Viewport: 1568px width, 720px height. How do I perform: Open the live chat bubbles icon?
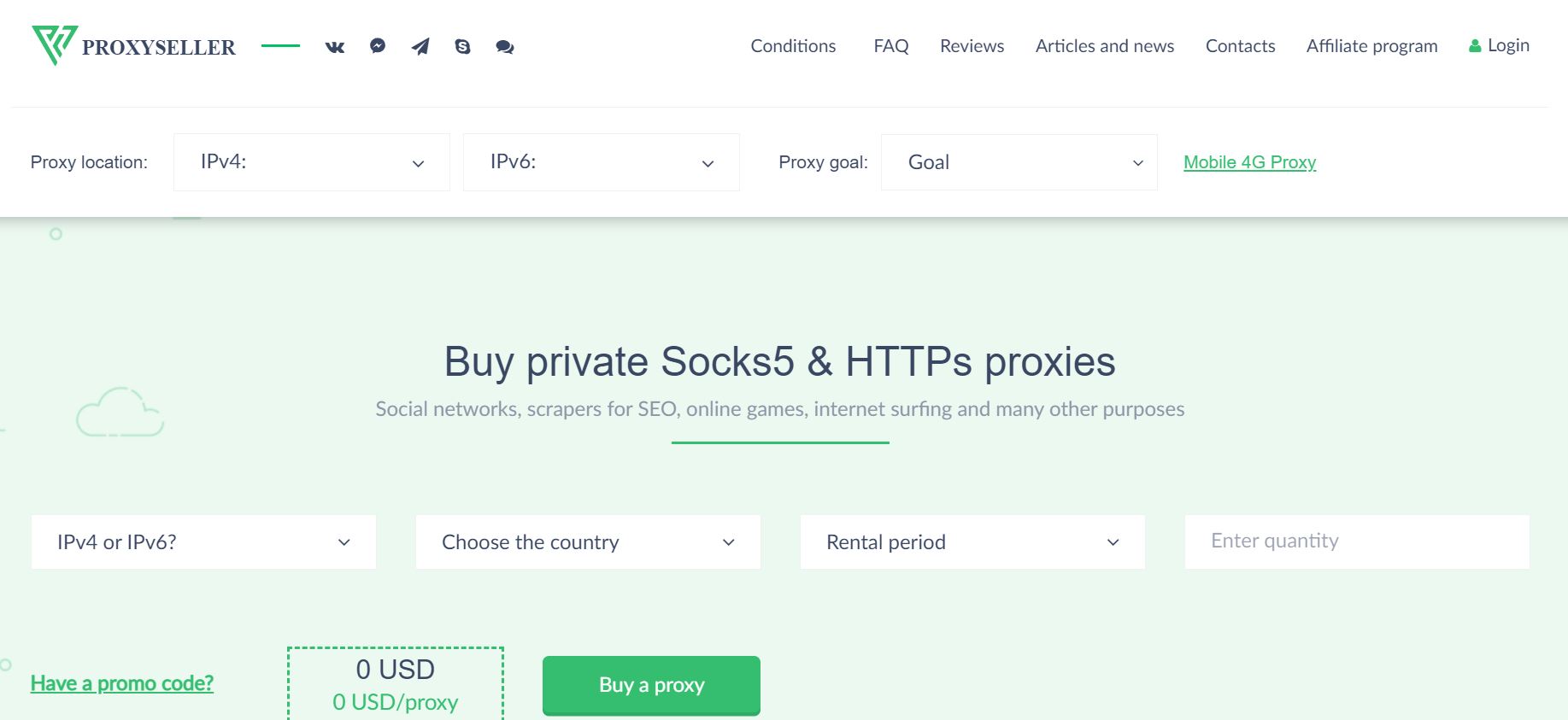(504, 47)
